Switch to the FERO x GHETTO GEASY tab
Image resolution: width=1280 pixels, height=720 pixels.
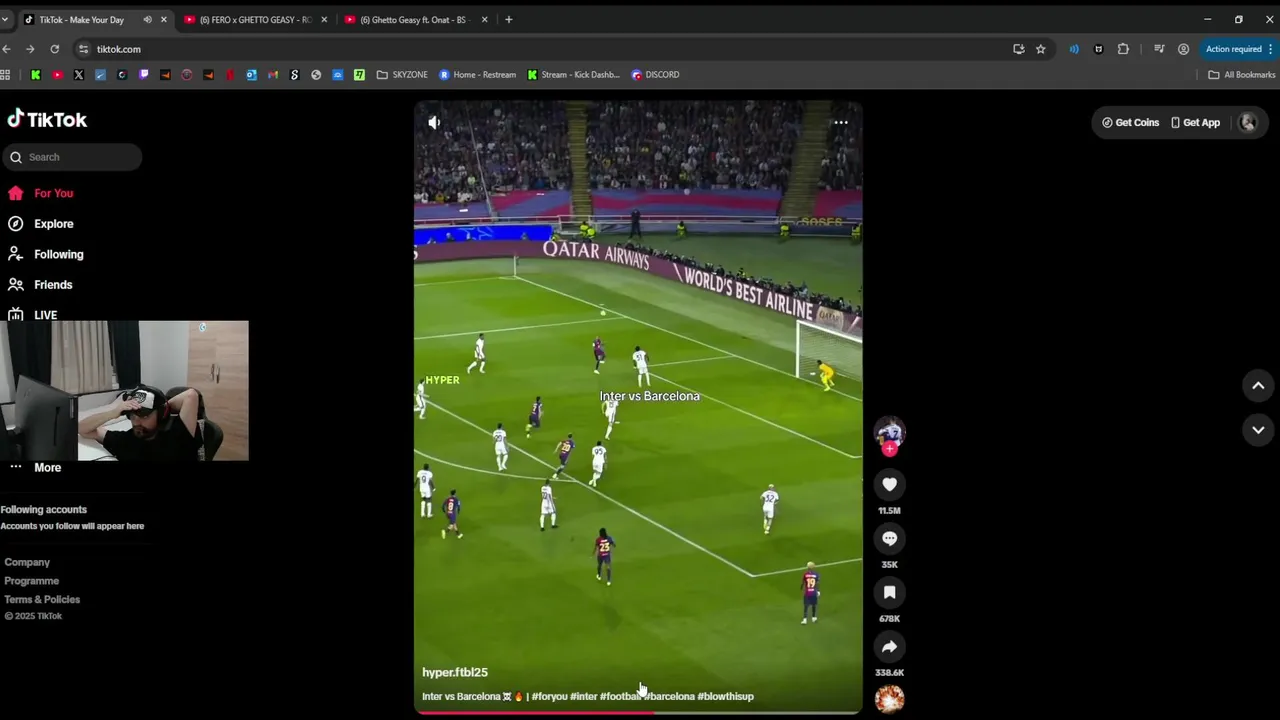pyautogui.click(x=256, y=20)
